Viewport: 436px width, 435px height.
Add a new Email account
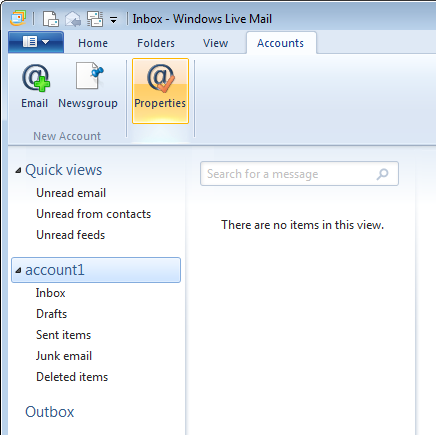(35, 87)
